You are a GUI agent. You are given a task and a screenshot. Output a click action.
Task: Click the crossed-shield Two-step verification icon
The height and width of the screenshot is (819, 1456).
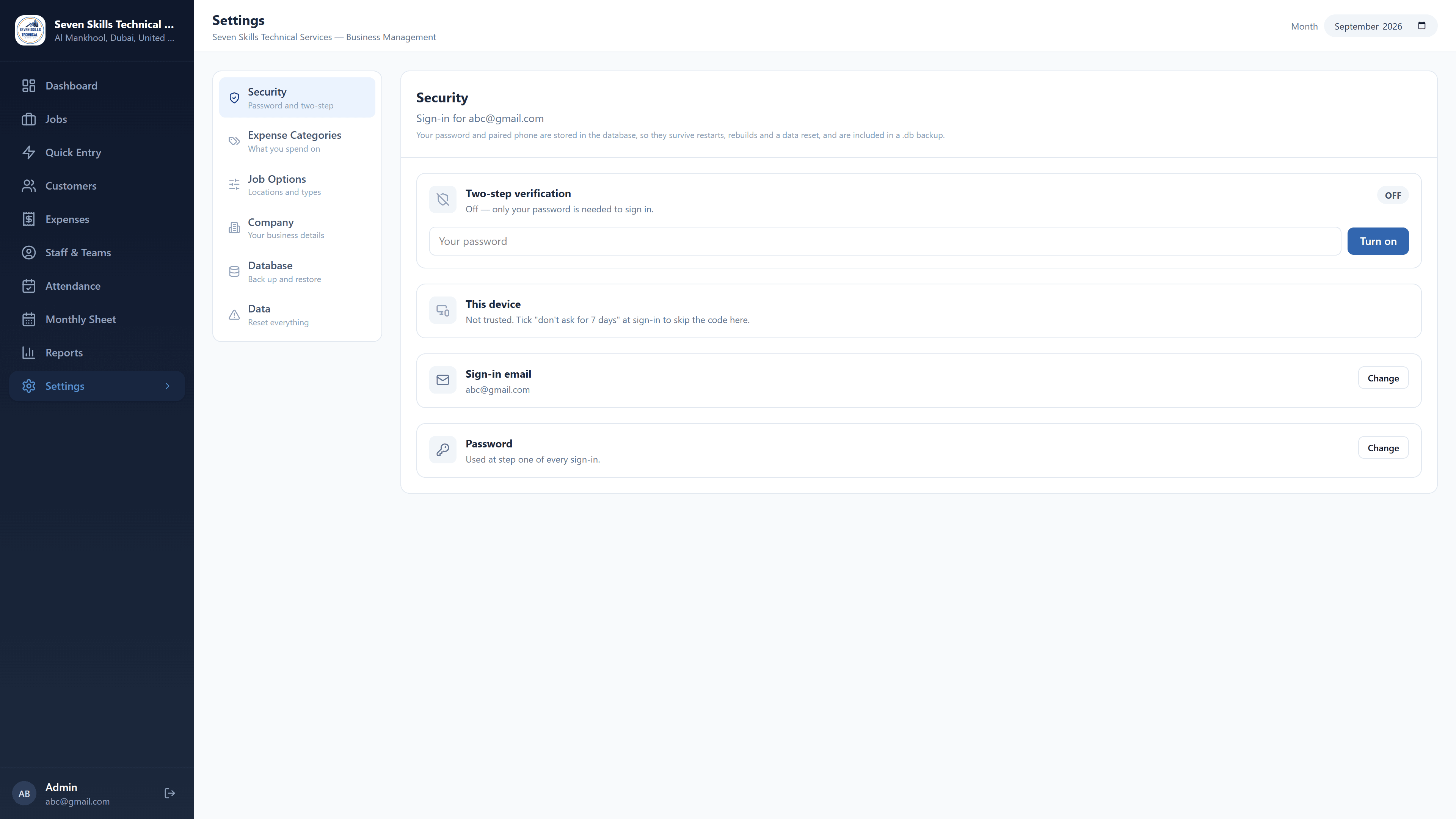[x=442, y=199]
